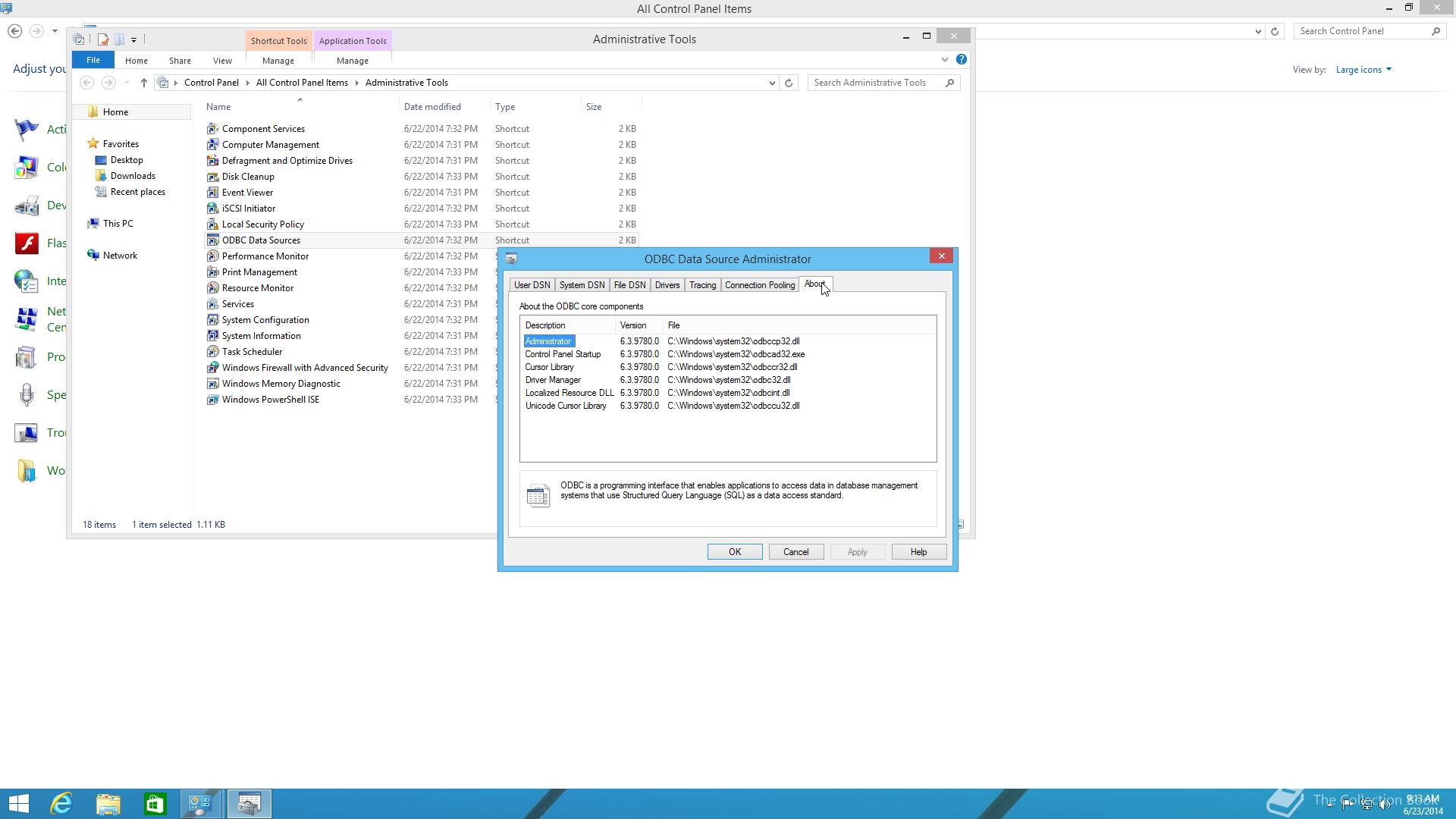
Task: Click Internet Explorer taskbar icon
Action: point(61,803)
